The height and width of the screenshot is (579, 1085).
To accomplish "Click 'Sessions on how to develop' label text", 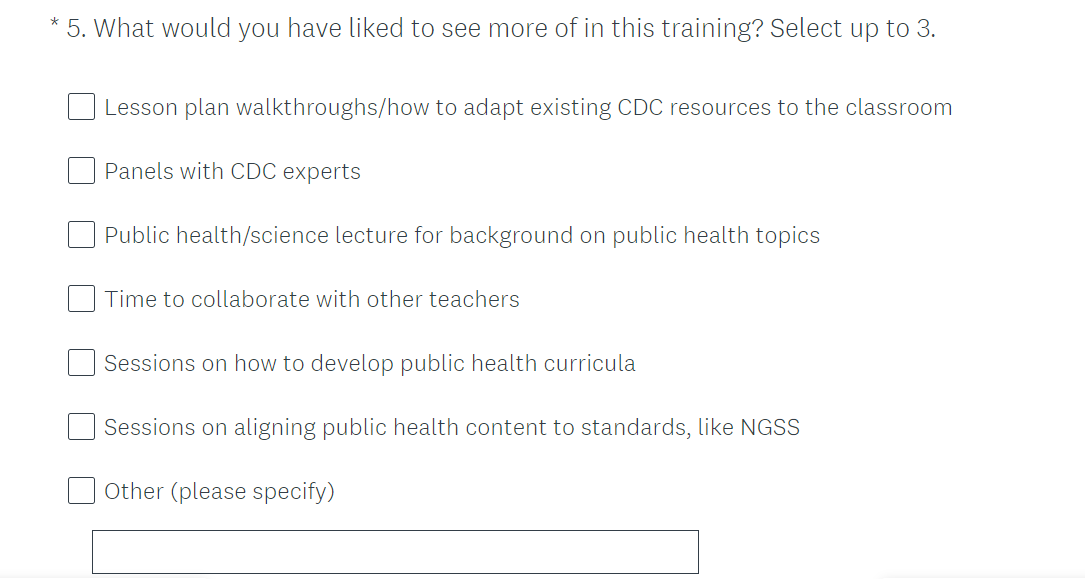I will pos(370,363).
